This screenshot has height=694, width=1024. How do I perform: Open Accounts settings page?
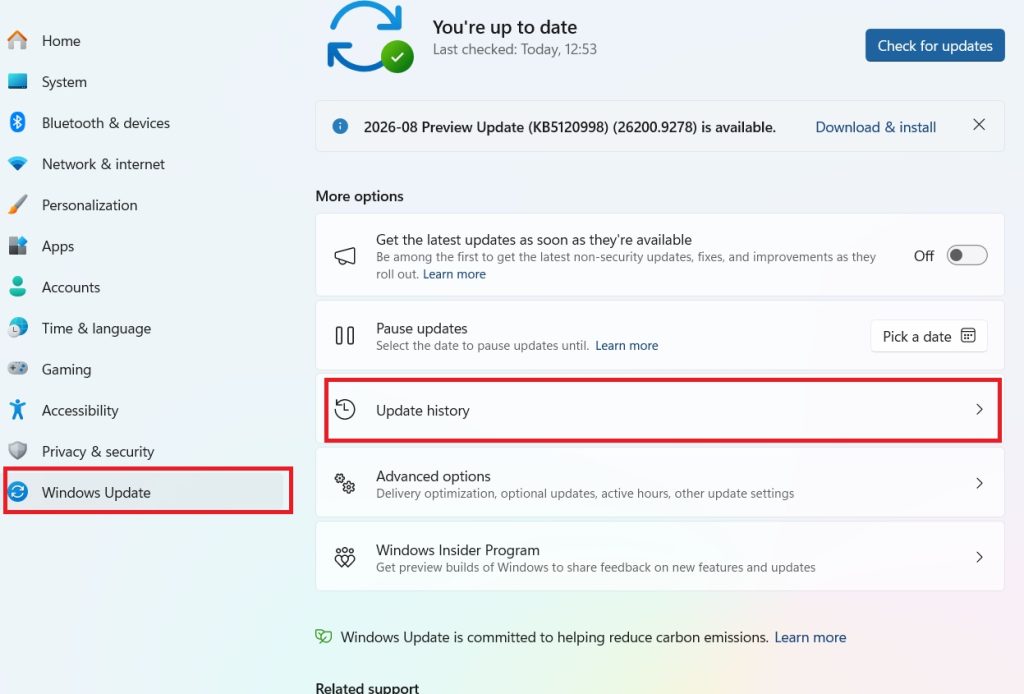tap(71, 287)
